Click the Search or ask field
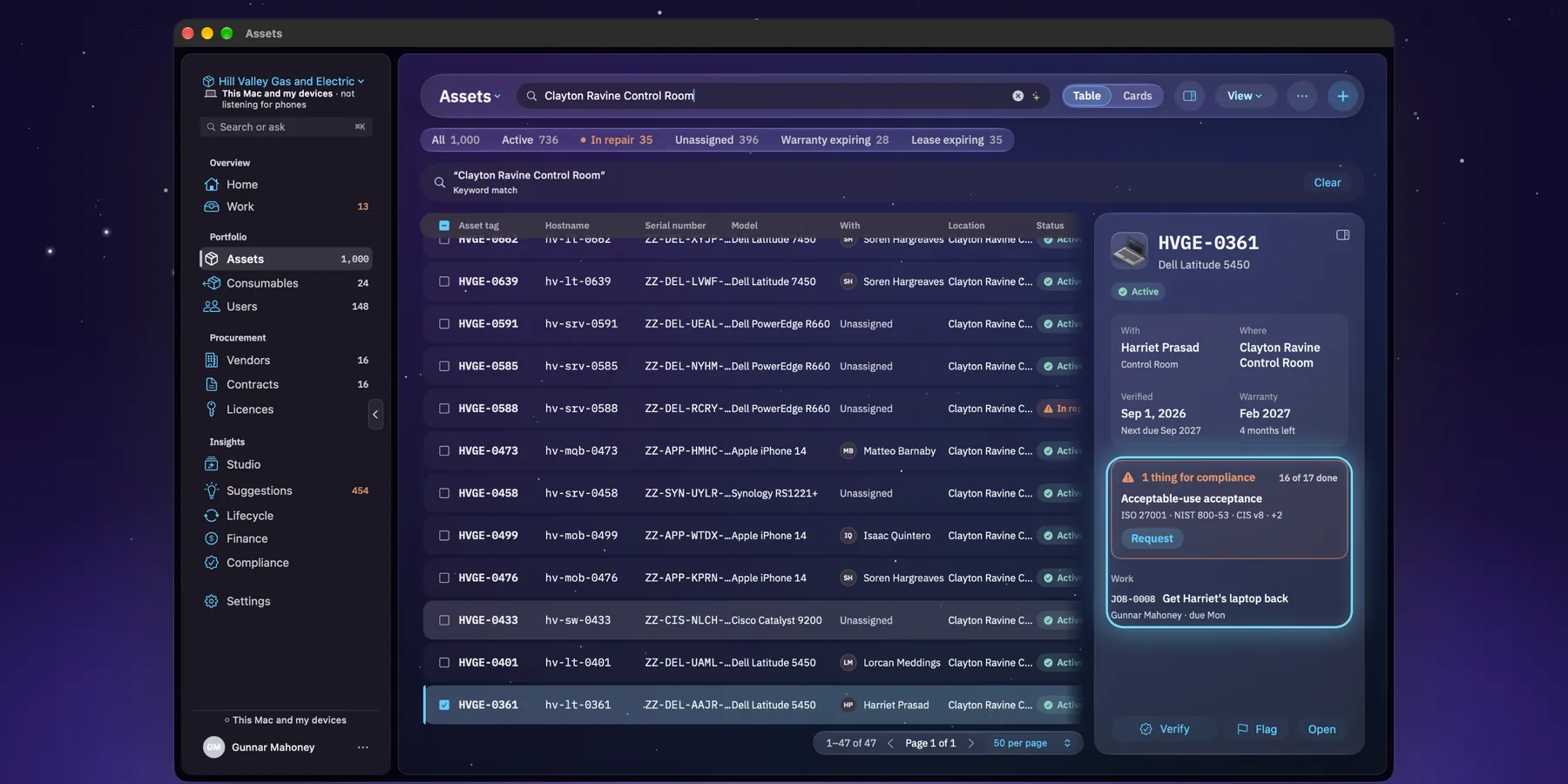1568x784 pixels. (287, 127)
